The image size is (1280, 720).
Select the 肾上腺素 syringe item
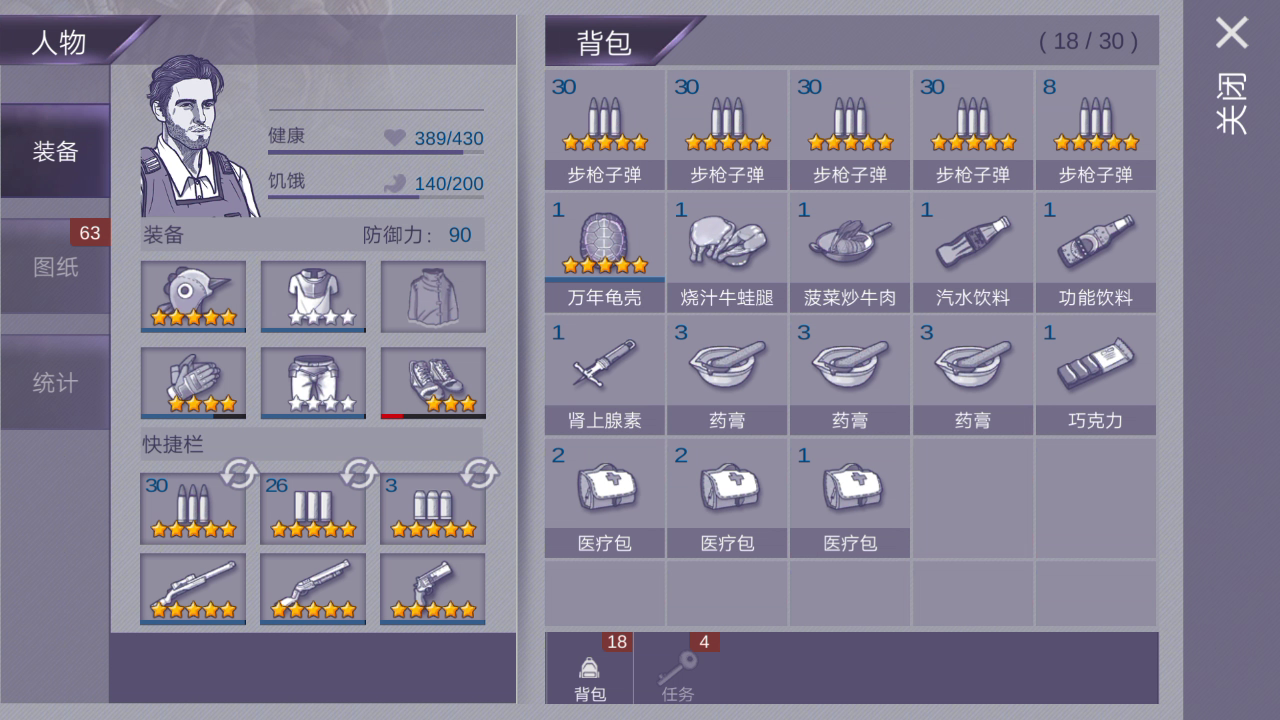[604, 376]
